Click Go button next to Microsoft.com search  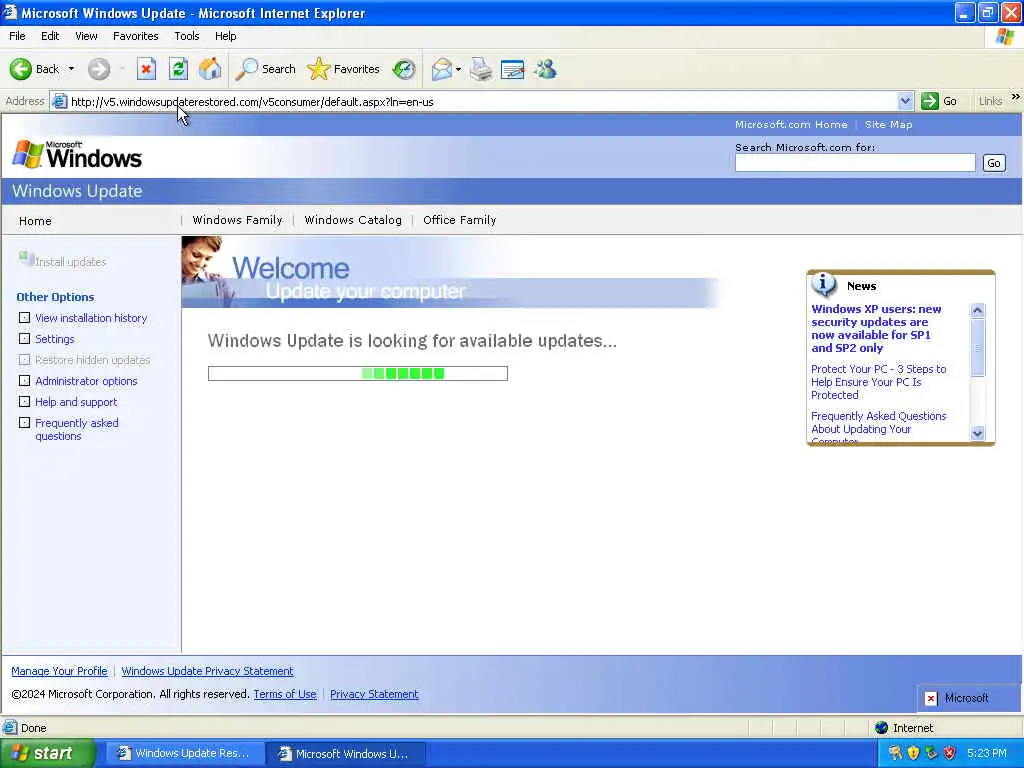[993, 163]
